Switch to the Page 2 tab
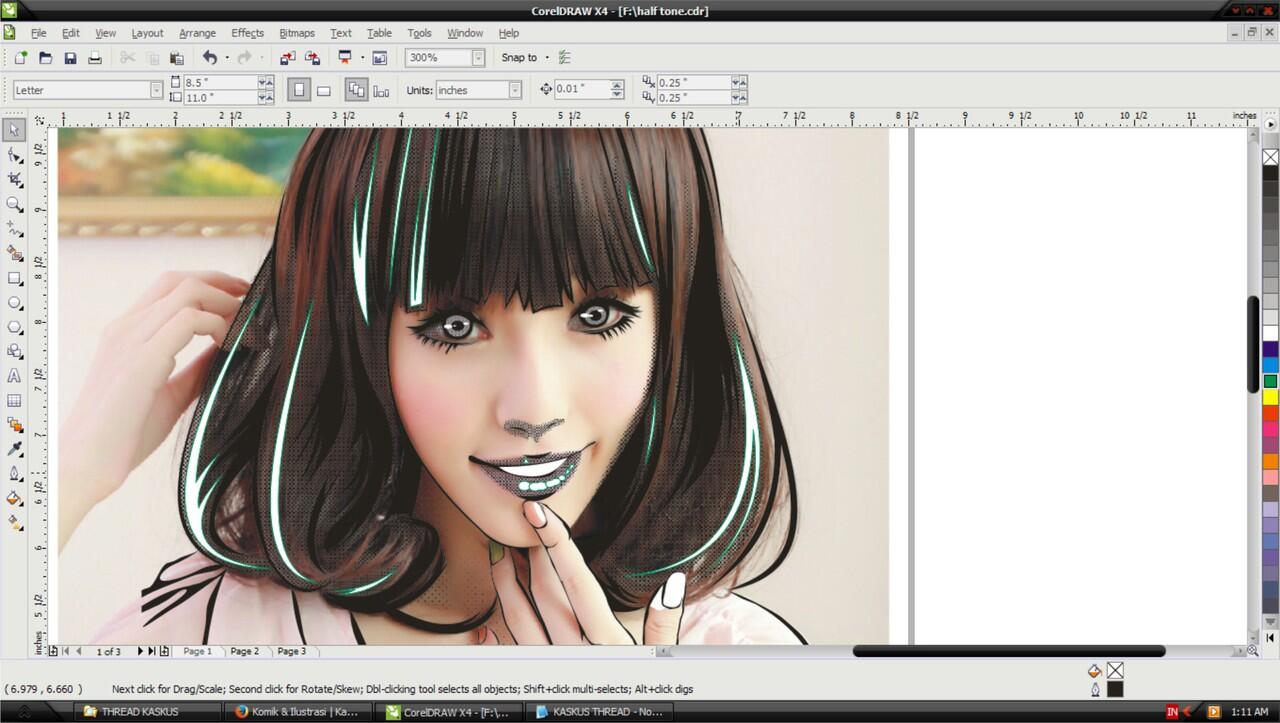The width and height of the screenshot is (1280, 723). [x=244, y=651]
